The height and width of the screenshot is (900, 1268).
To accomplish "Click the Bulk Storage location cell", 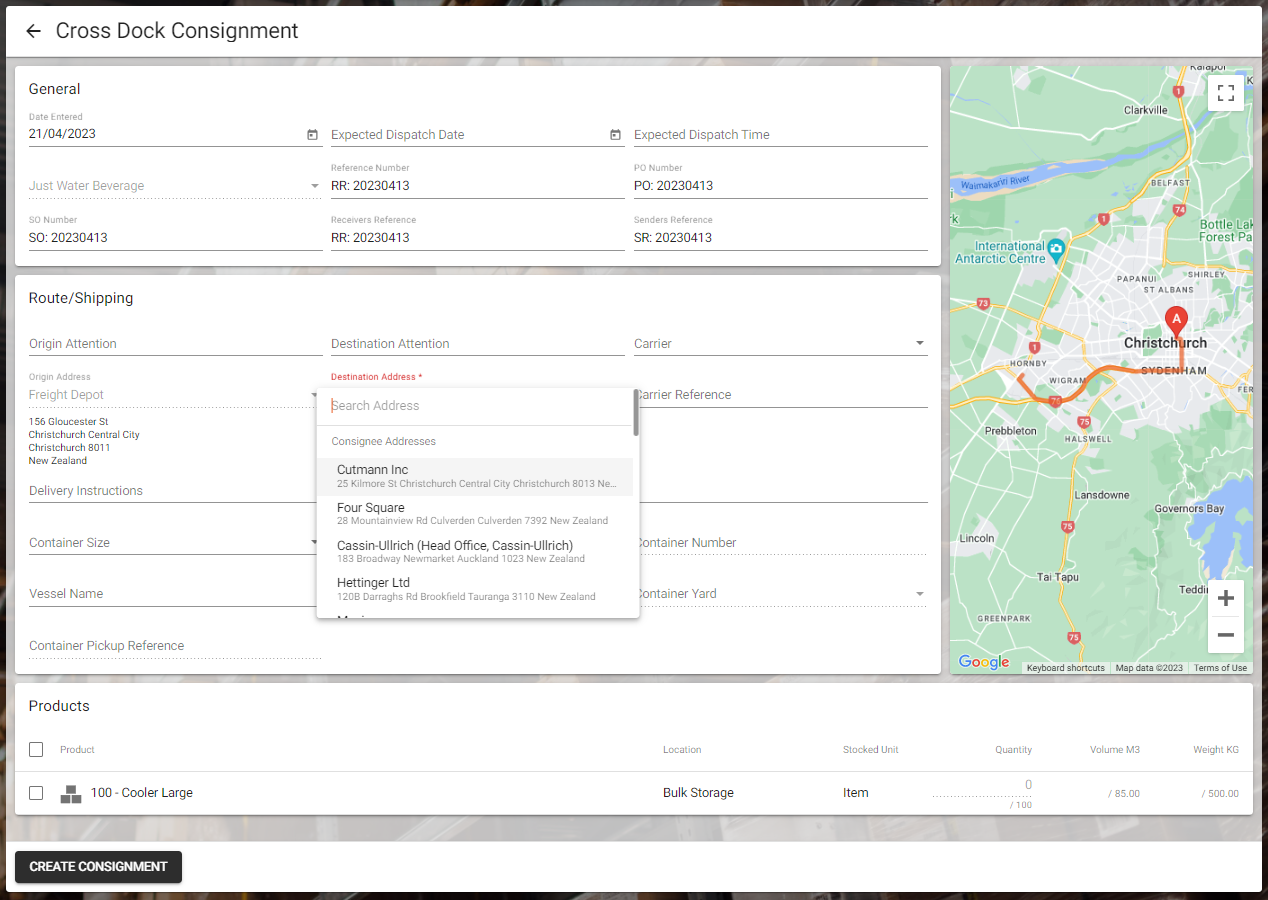I will point(698,793).
